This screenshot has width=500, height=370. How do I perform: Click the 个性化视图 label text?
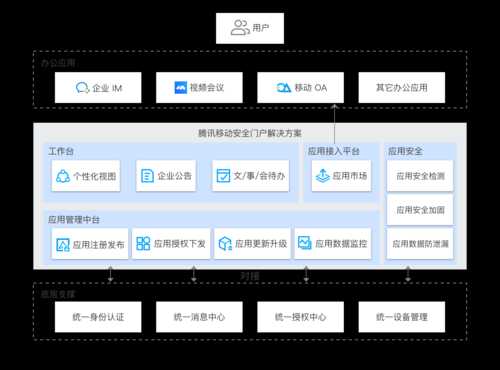95,176
